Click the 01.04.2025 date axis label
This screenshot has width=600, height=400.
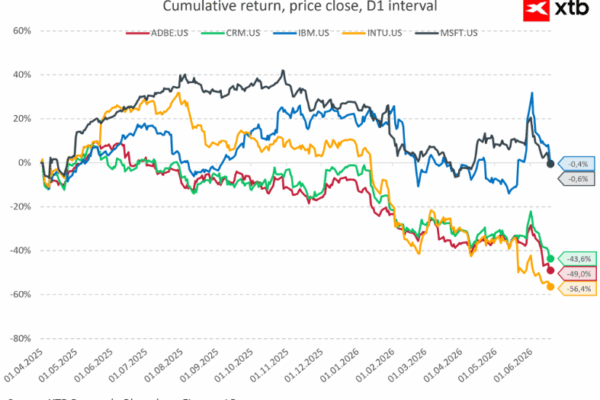[24, 365]
